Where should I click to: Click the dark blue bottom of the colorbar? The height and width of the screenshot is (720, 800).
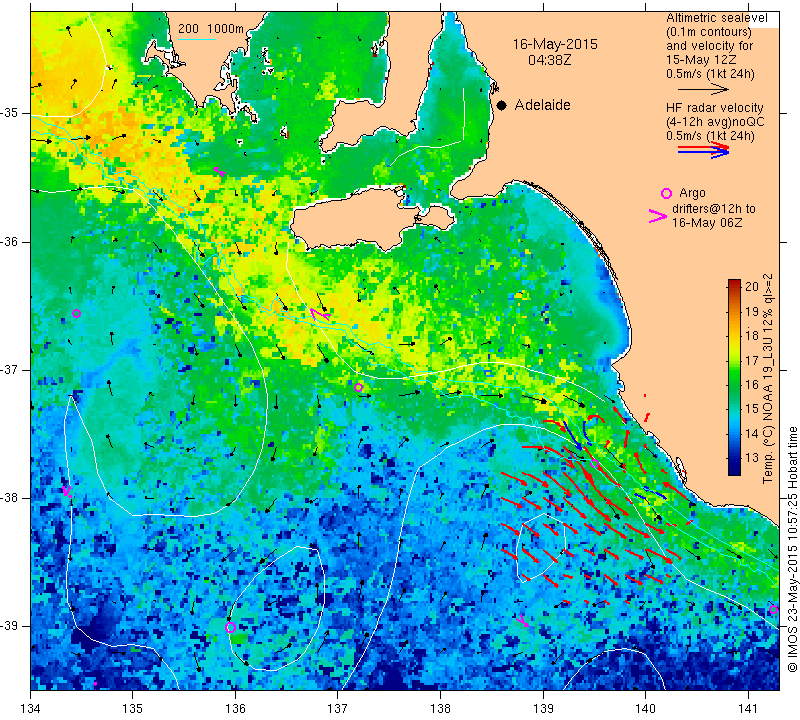(734, 469)
